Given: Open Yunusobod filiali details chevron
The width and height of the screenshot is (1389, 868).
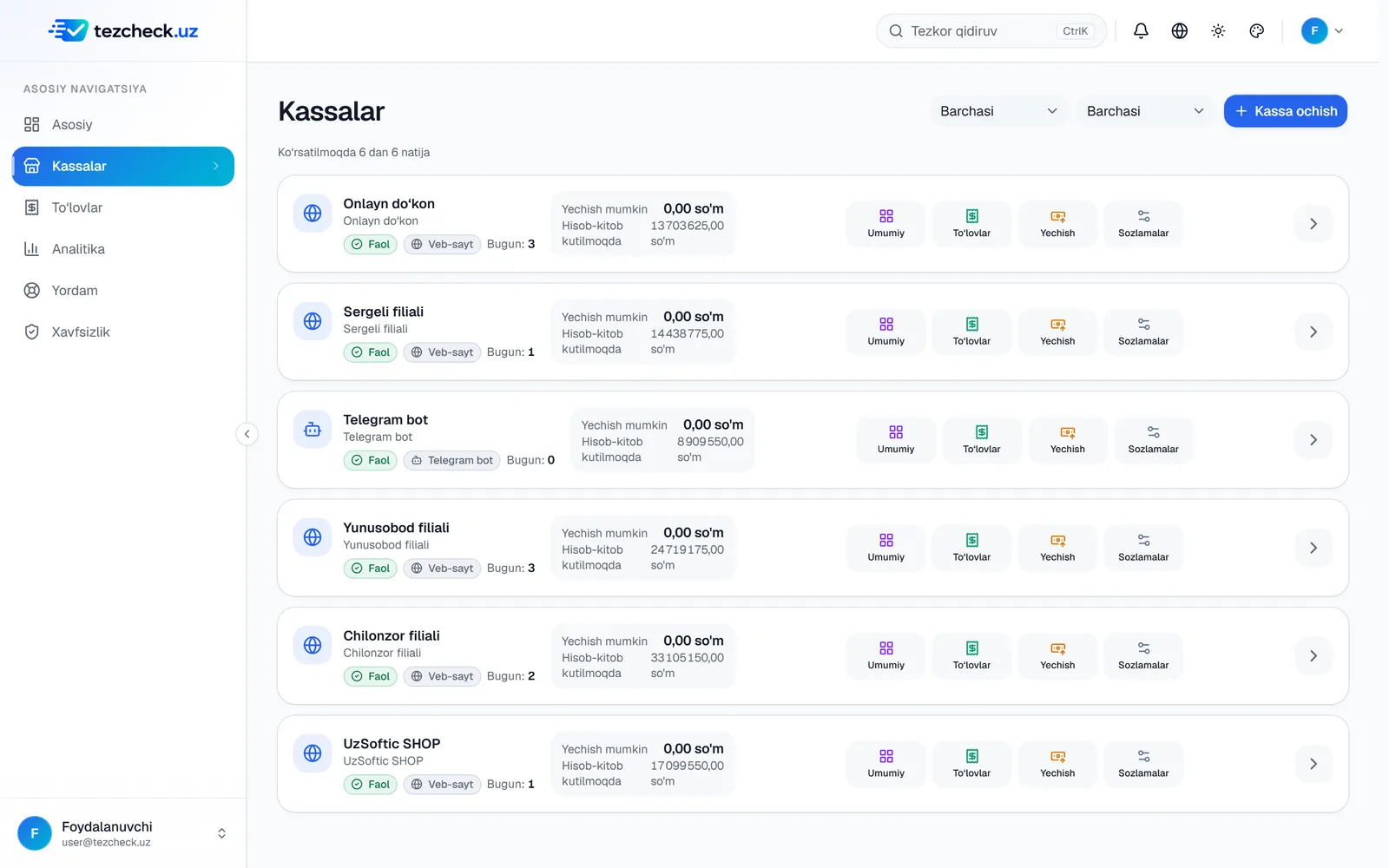Looking at the screenshot, I should click(1313, 548).
